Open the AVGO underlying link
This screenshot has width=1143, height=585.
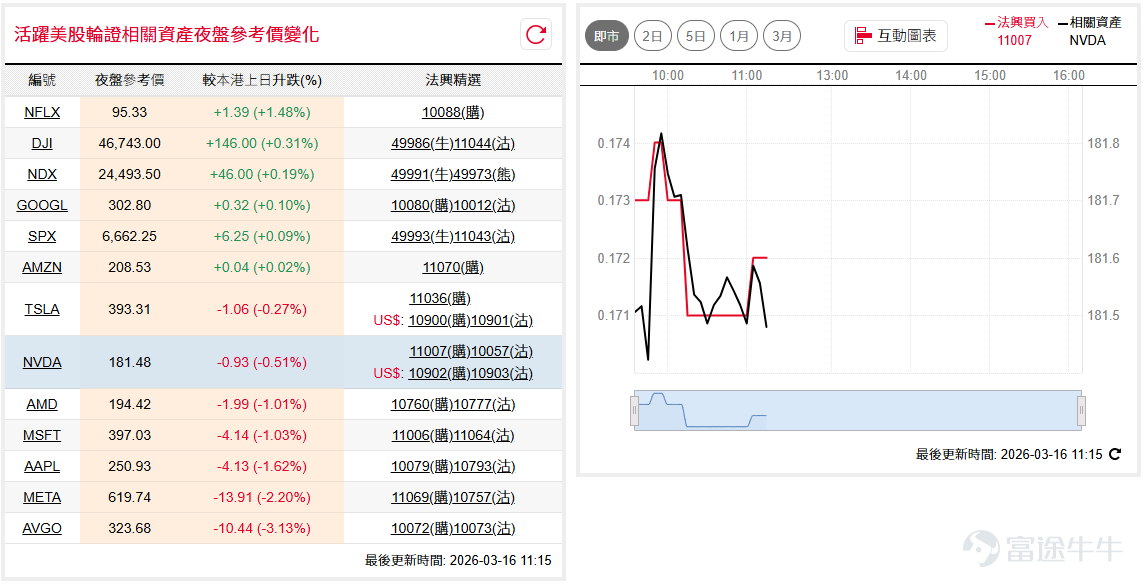point(42,528)
